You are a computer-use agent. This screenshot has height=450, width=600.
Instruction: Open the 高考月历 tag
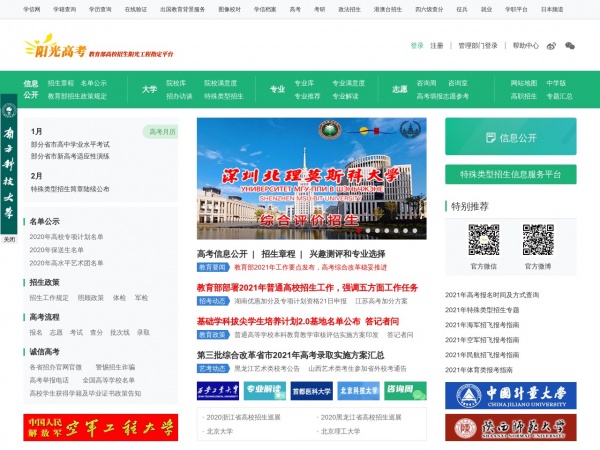[x=162, y=131]
